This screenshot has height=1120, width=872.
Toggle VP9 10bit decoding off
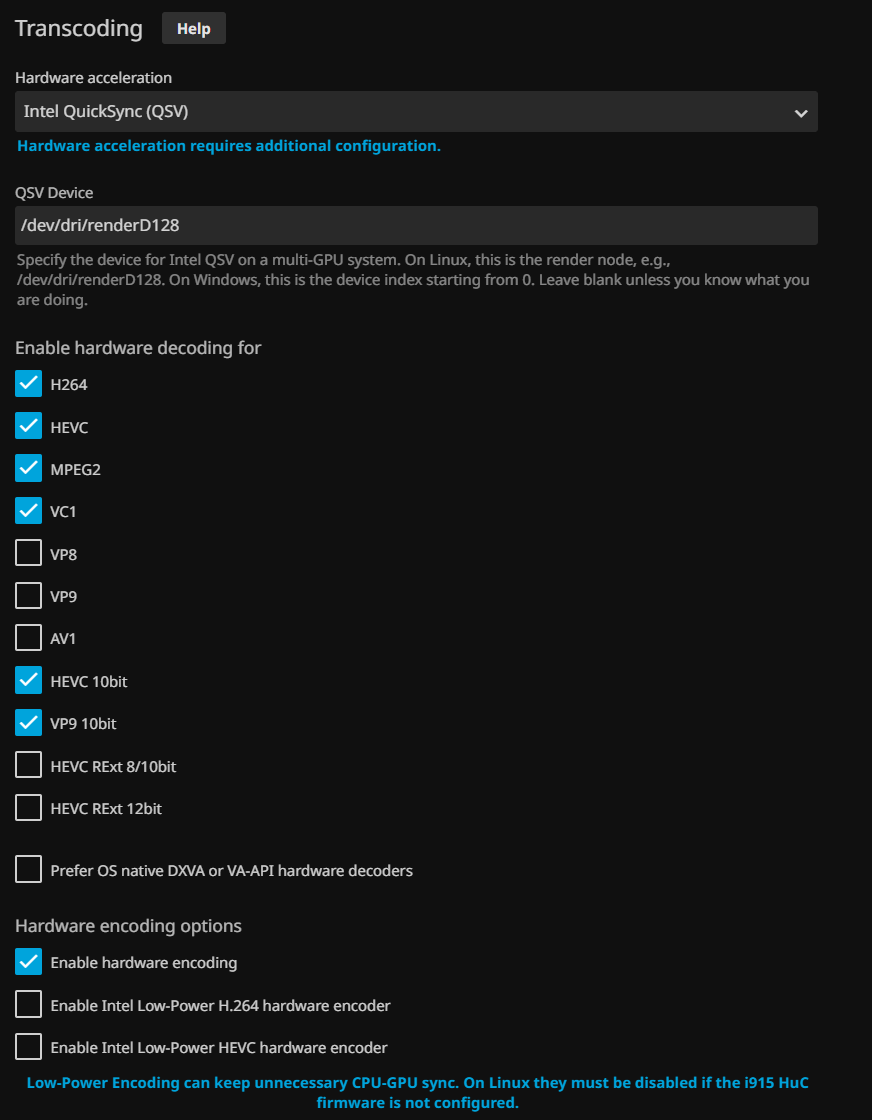coord(29,723)
